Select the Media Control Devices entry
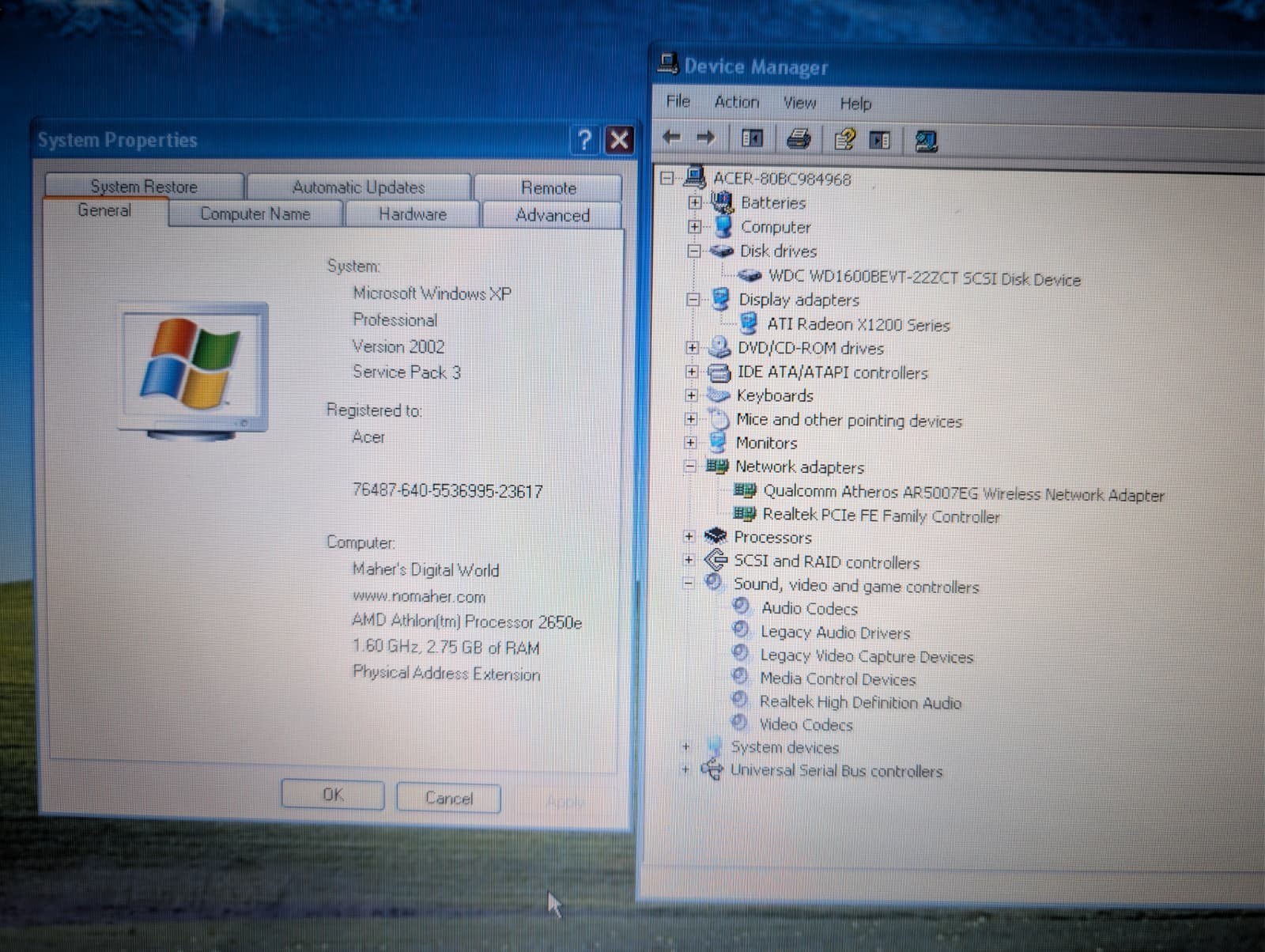The width and height of the screenshot is (1265, 952). (837, 678)
